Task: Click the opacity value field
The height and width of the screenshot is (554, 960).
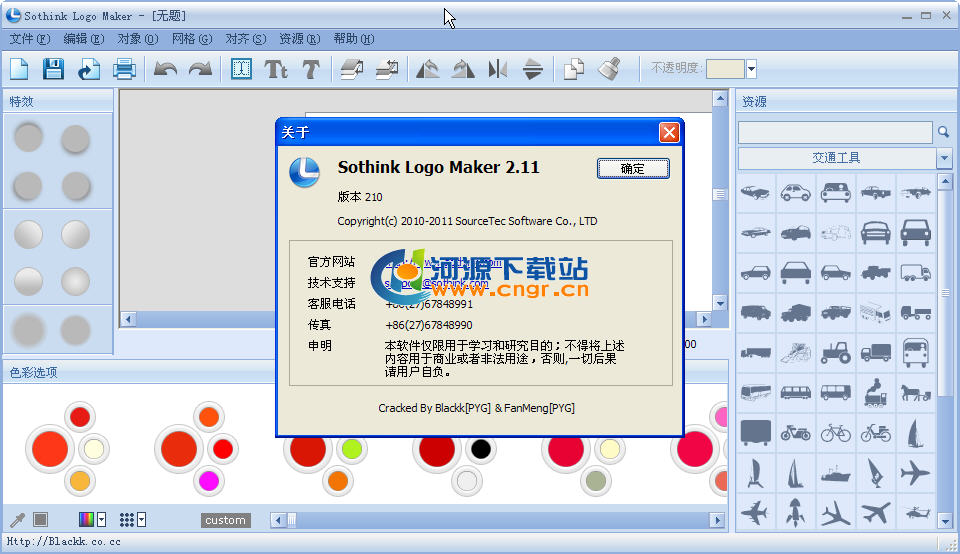Action: pyautogui.click(x=726, y=69)
